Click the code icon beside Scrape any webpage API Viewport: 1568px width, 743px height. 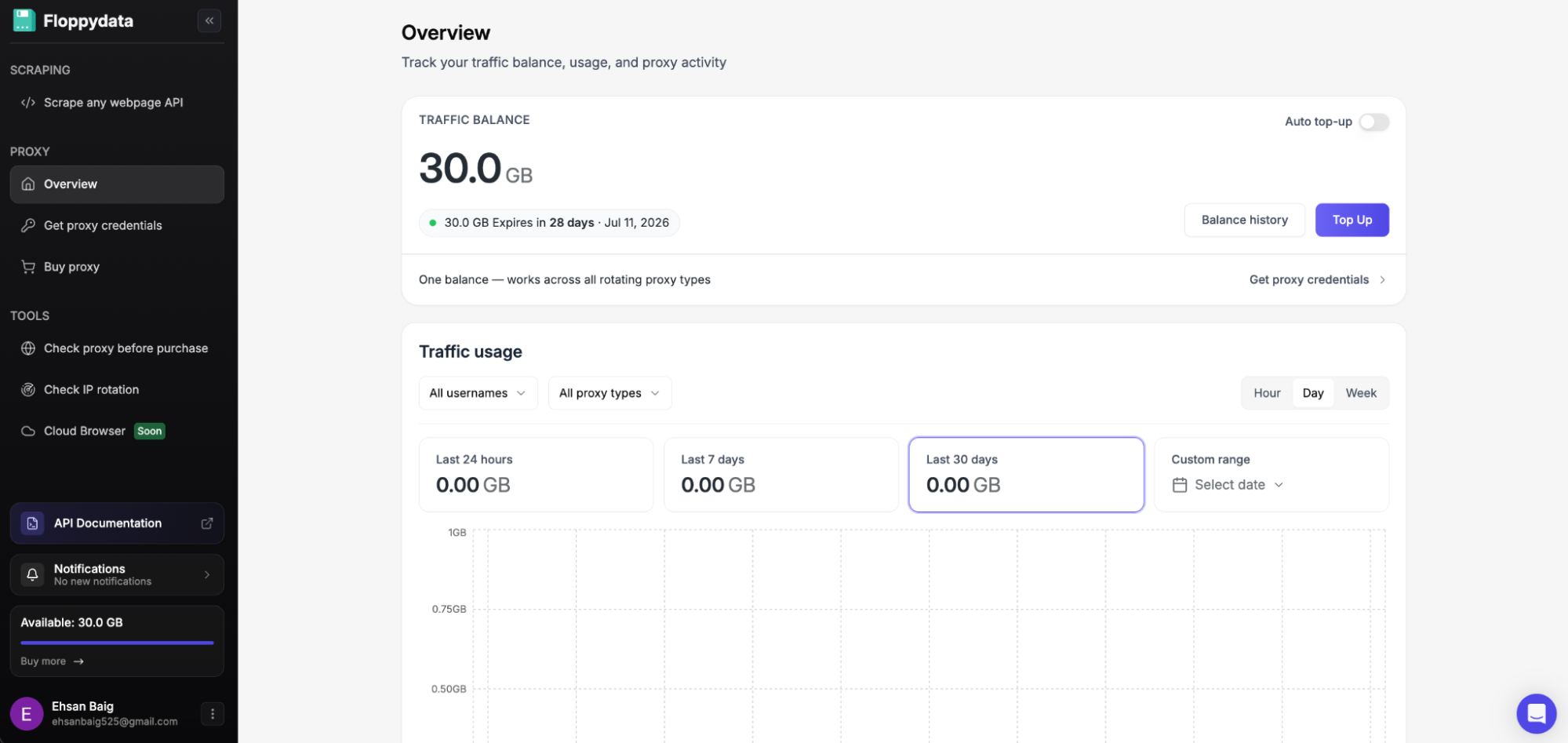(28, 103)
